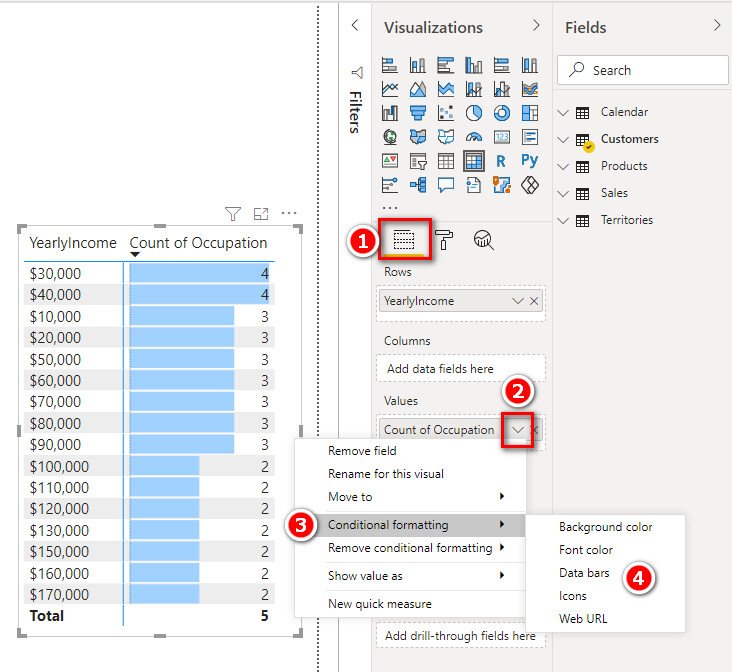Select the Table visual
The image size is (732, 672).
click(446, 161)
